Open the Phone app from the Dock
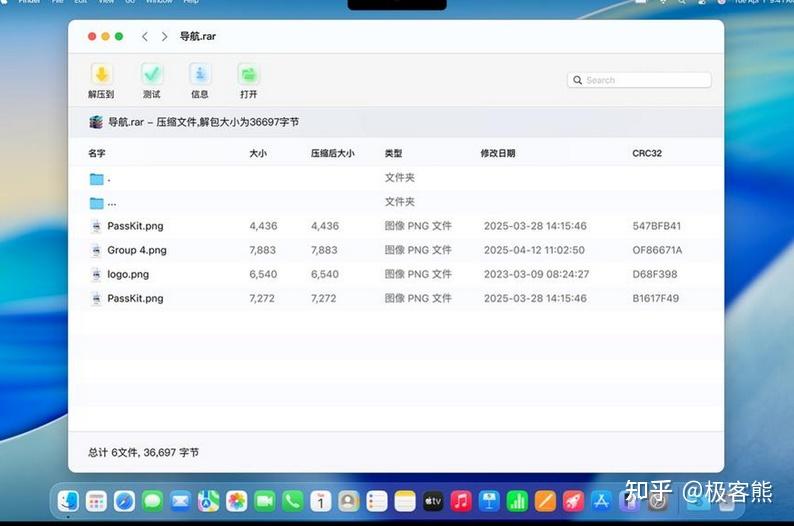This screenshot has height=526, width=794. [x=293, y=501]
